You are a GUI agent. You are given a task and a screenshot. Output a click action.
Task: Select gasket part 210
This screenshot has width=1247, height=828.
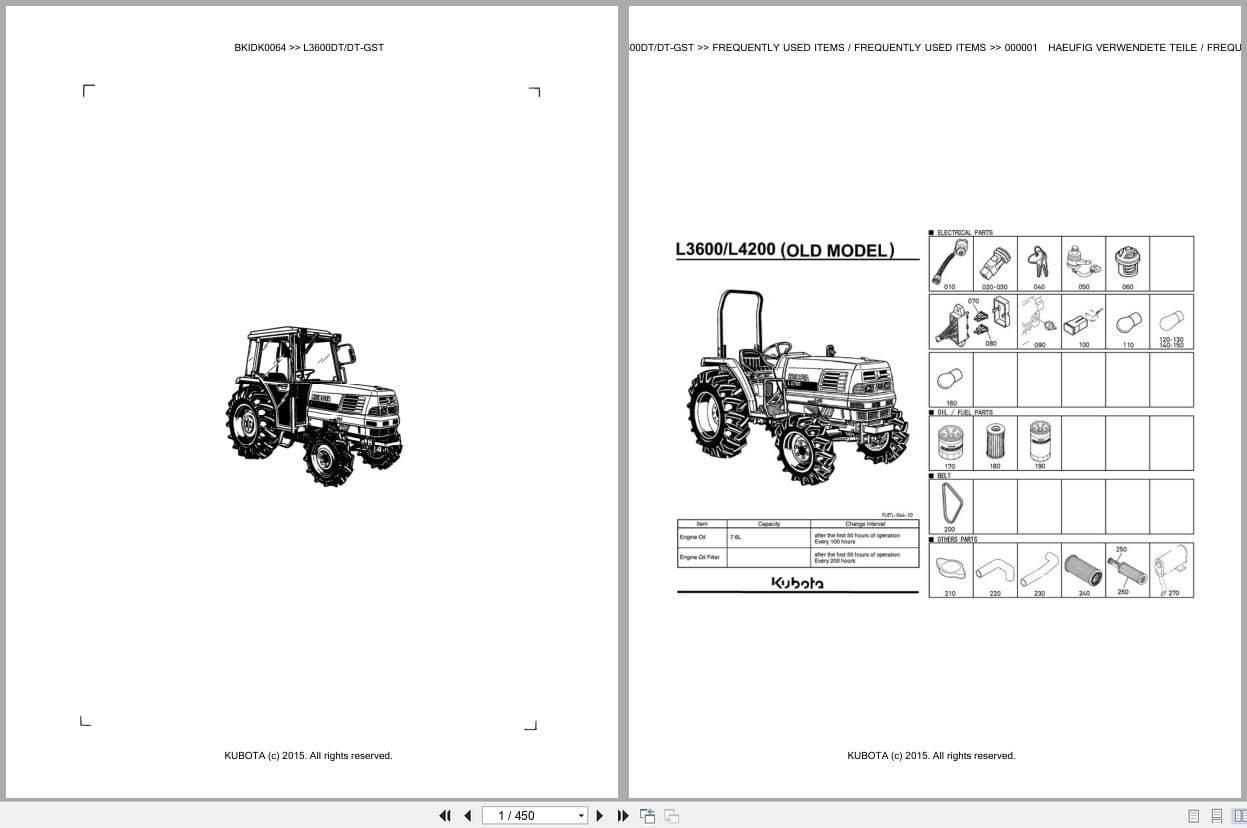(x=951, y=571)
